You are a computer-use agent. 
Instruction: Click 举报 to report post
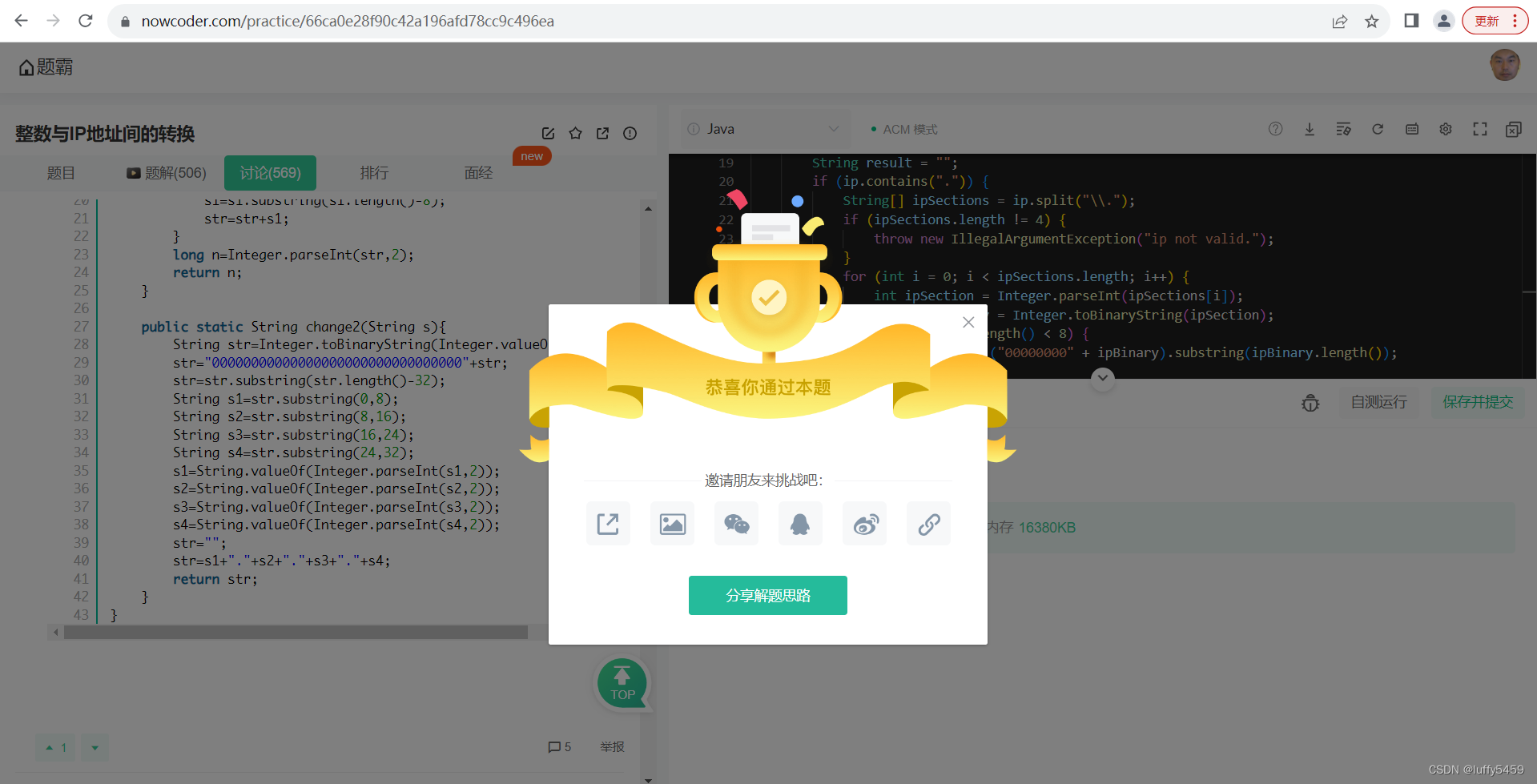612,747
